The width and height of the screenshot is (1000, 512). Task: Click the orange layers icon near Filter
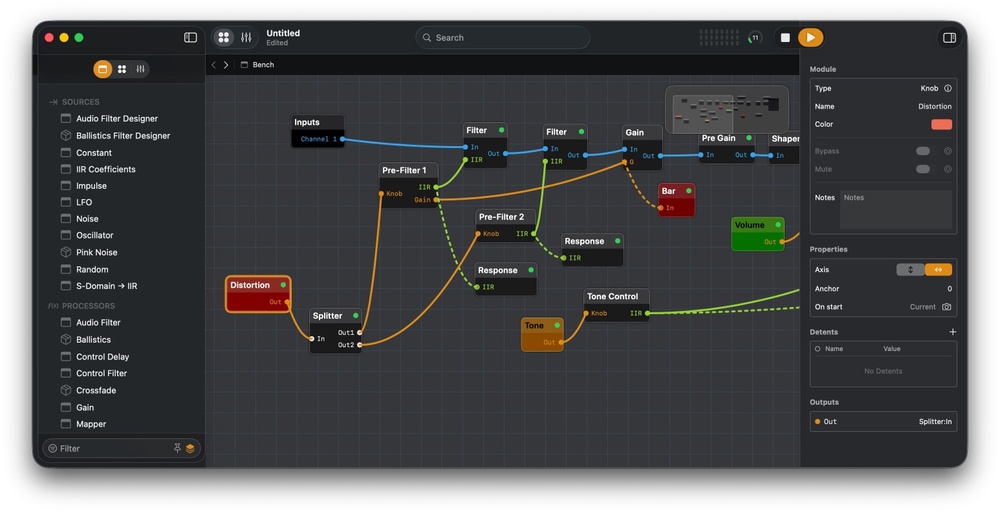point(190,449)
